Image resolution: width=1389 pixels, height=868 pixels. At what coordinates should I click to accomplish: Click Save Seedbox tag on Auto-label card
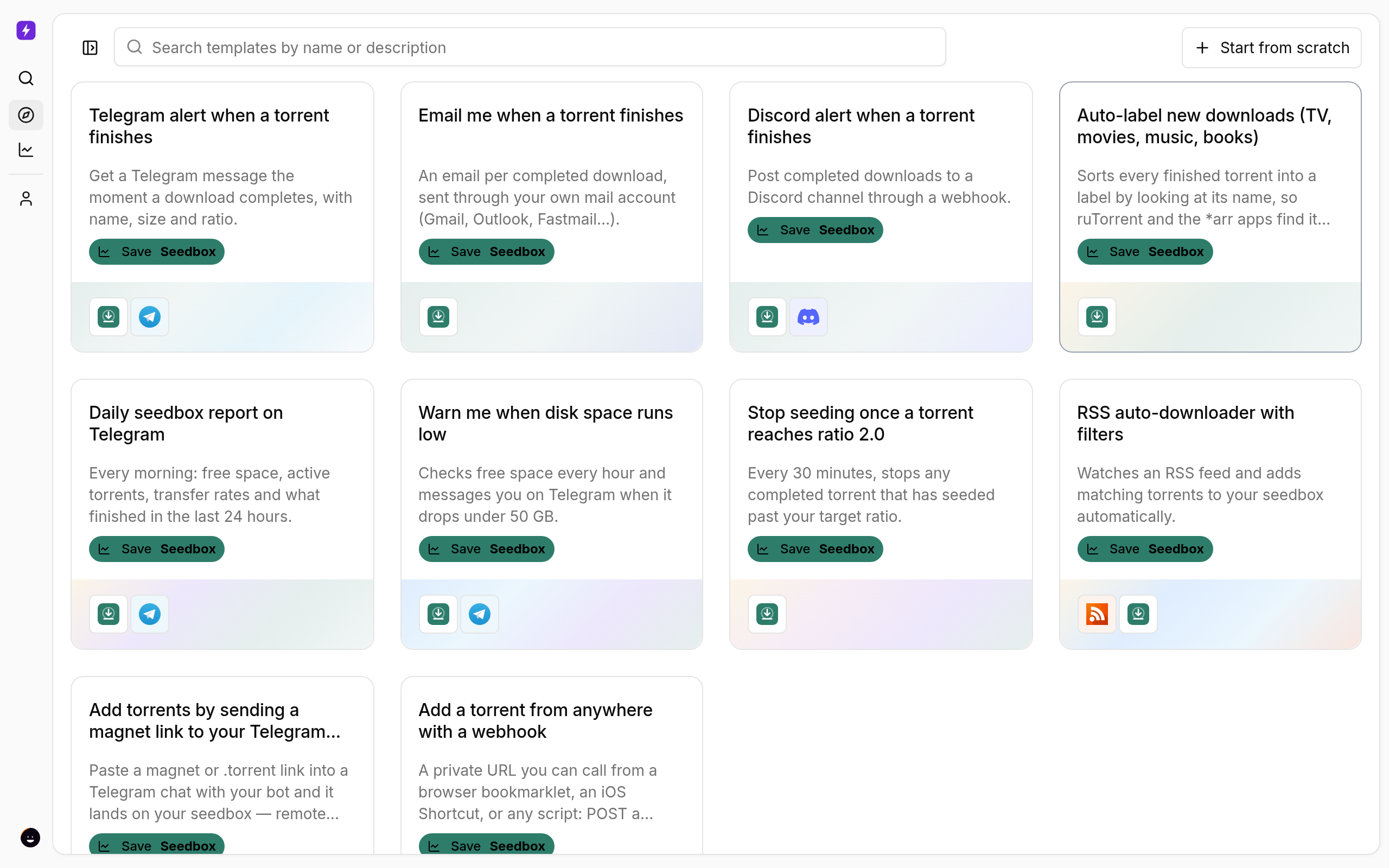[x=1144, y=251]
